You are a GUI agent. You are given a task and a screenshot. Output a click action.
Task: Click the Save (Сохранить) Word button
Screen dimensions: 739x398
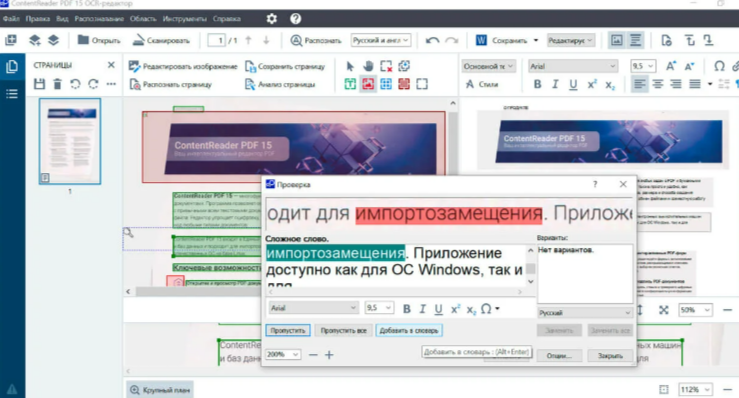tap(501, 41)
